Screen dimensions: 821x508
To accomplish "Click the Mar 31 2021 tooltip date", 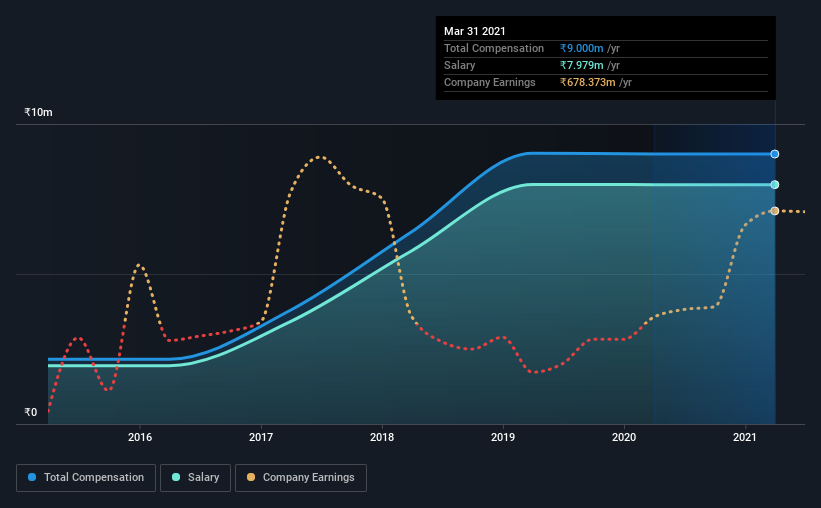I will [x=474, y=31].
